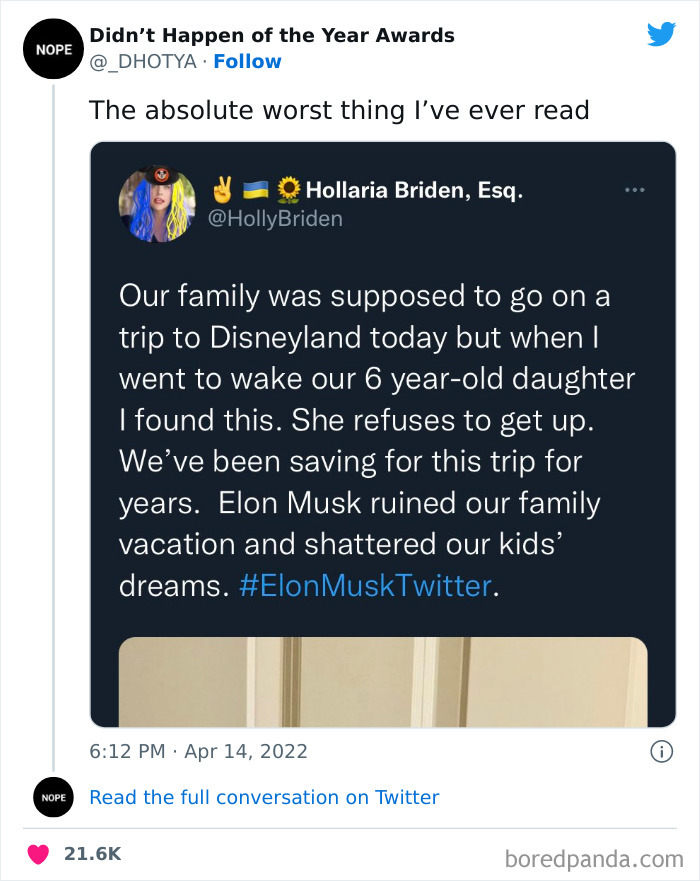Click the 21.6K likes count

point(92,854)
